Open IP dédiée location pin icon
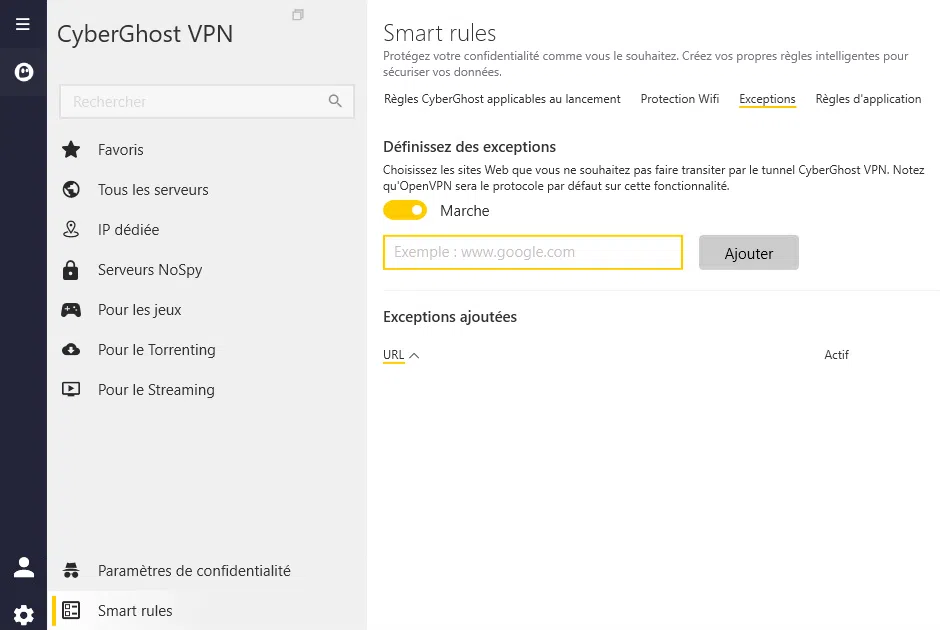Image resolution: width=940 pixels, height=630 pixels. click(71, 230)
